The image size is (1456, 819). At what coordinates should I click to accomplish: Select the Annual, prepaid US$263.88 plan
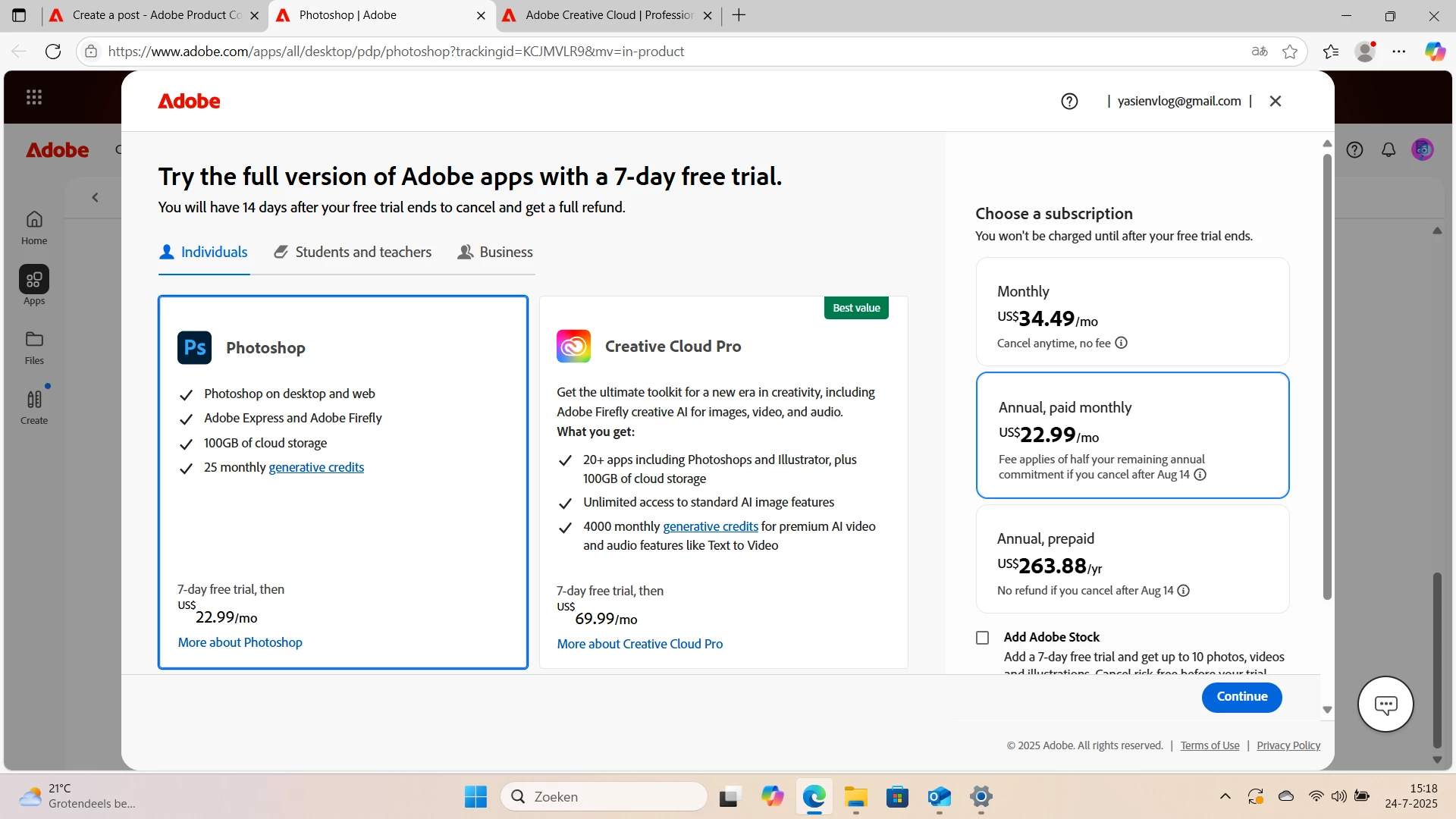[1132, 559]
